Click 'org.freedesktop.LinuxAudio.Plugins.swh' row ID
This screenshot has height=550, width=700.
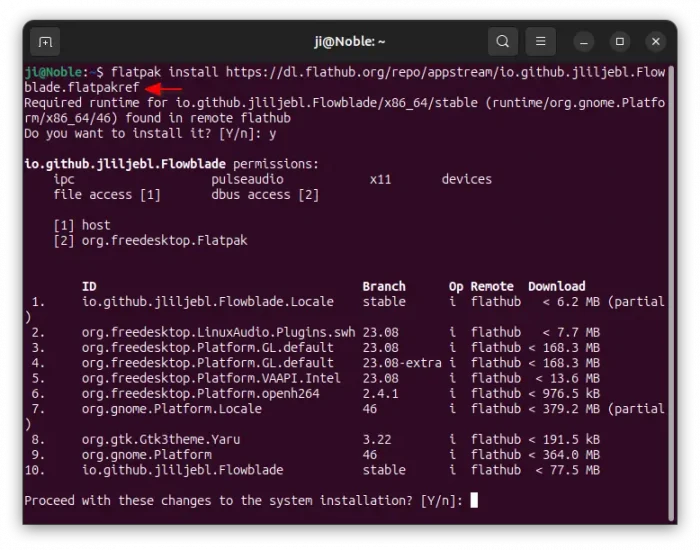(218, 332)
